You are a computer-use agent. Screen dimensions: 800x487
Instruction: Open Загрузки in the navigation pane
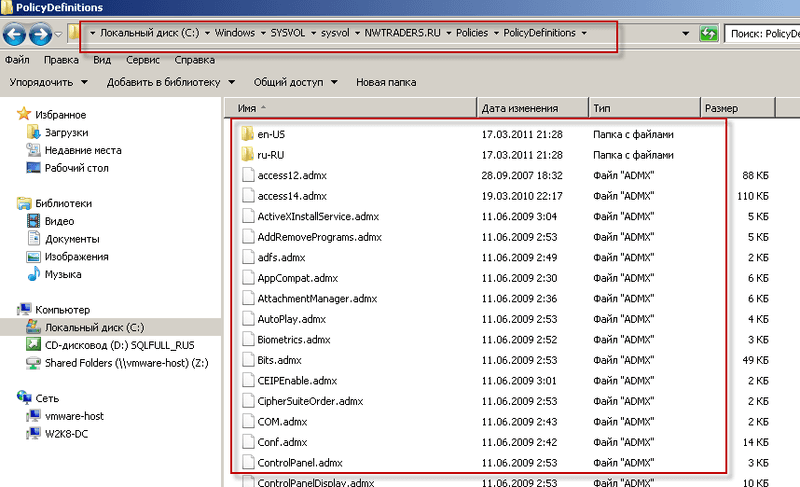(66, 133)
